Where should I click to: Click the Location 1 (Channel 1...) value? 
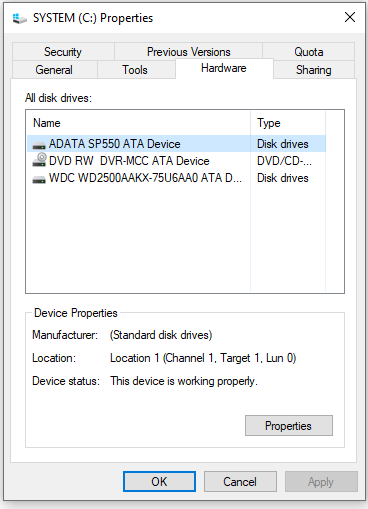point(203,358)
